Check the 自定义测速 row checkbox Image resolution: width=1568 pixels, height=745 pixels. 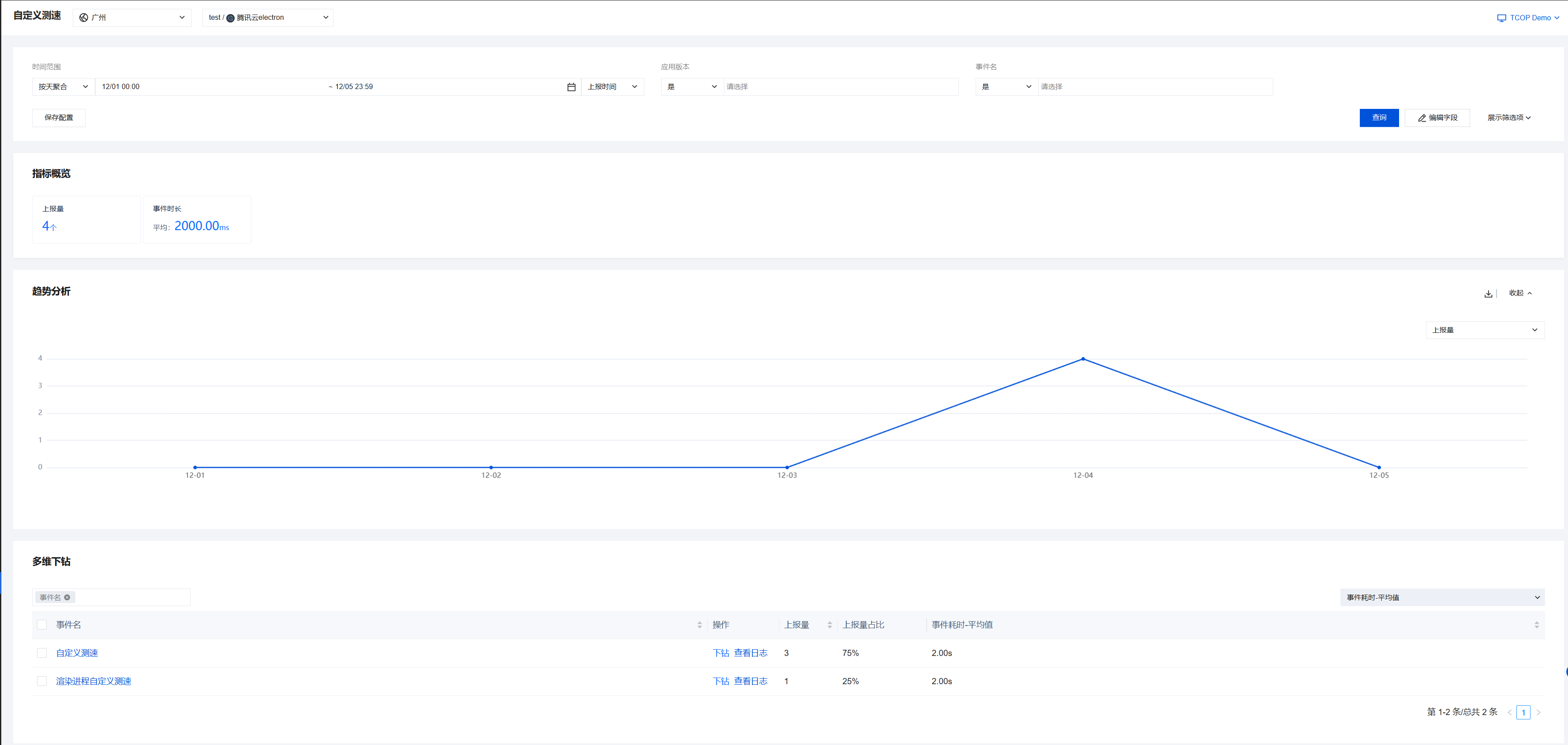pyautogui.click(x=42, y=652)
